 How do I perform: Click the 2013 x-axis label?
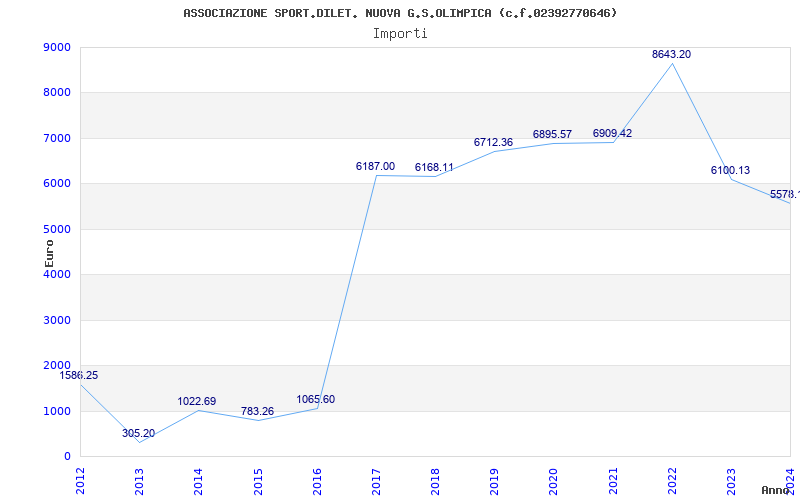tap(139, 481)
